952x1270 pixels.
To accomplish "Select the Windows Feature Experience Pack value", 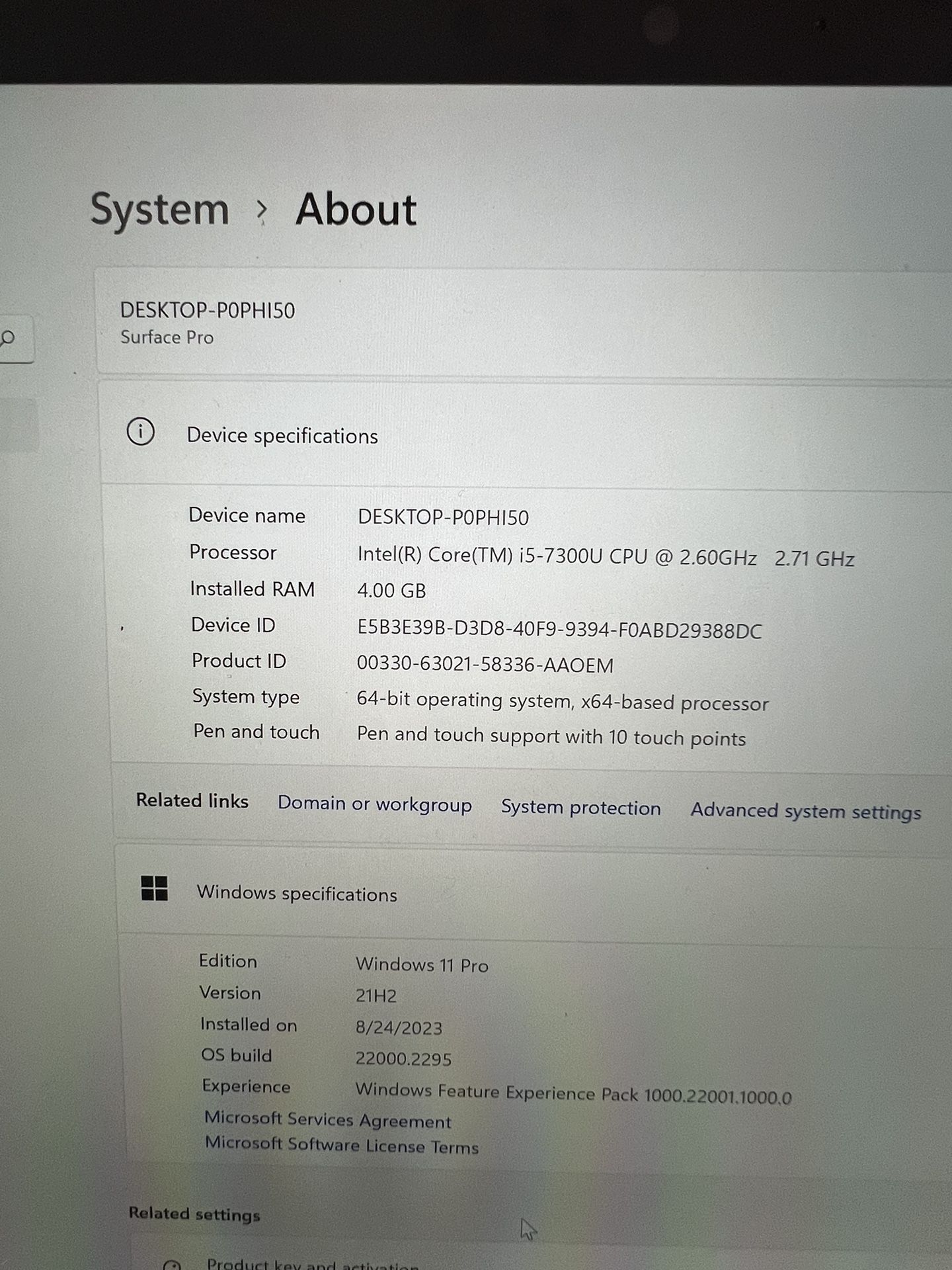I will point(573,1093).
